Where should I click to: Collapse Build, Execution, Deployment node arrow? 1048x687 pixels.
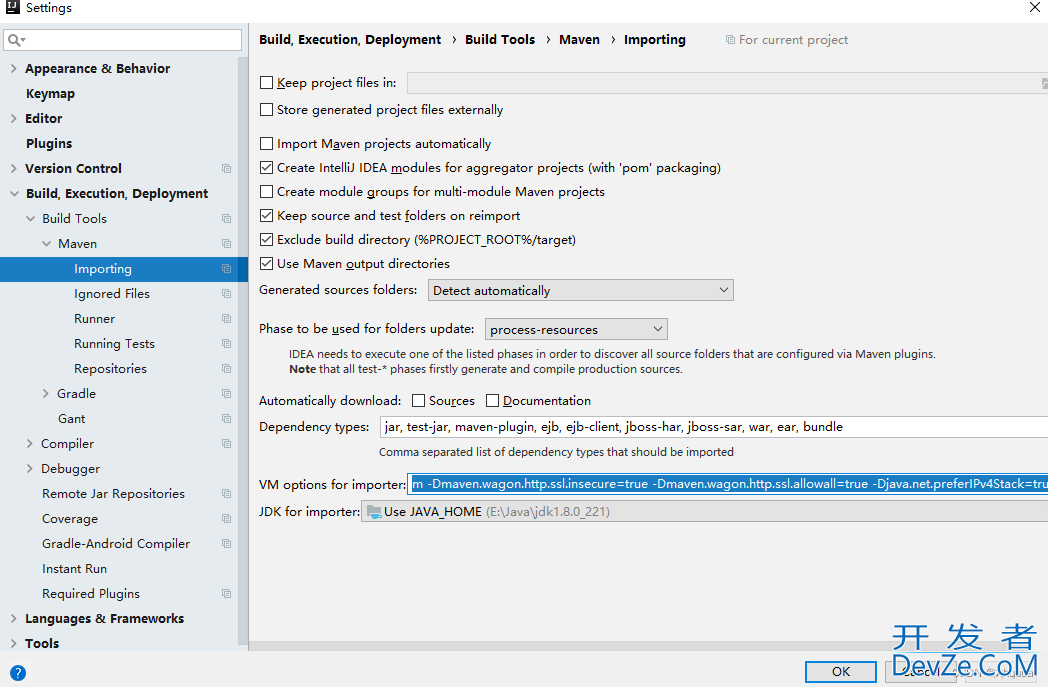click(x=14, y=194)
